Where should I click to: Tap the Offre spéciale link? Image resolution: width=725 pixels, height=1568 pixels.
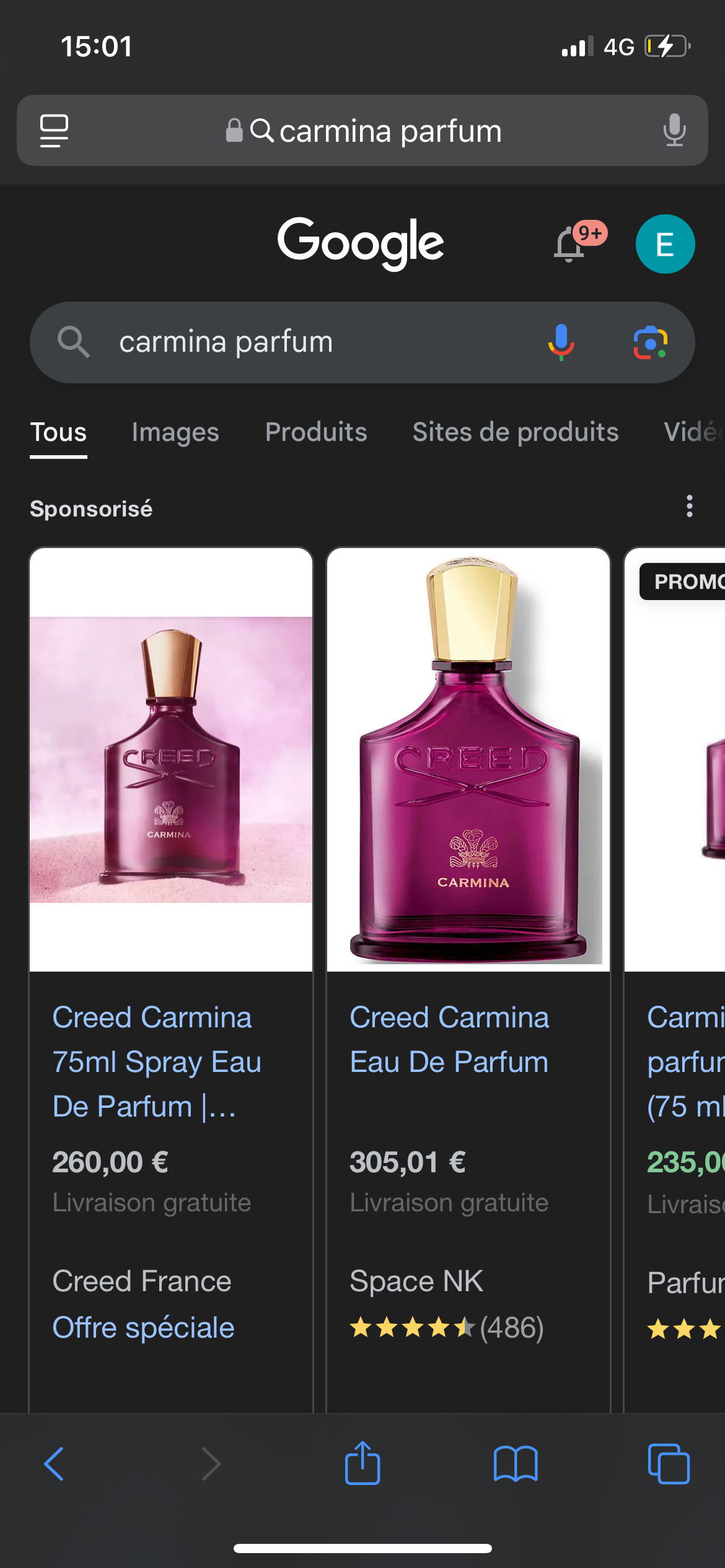coord(143,1328)
